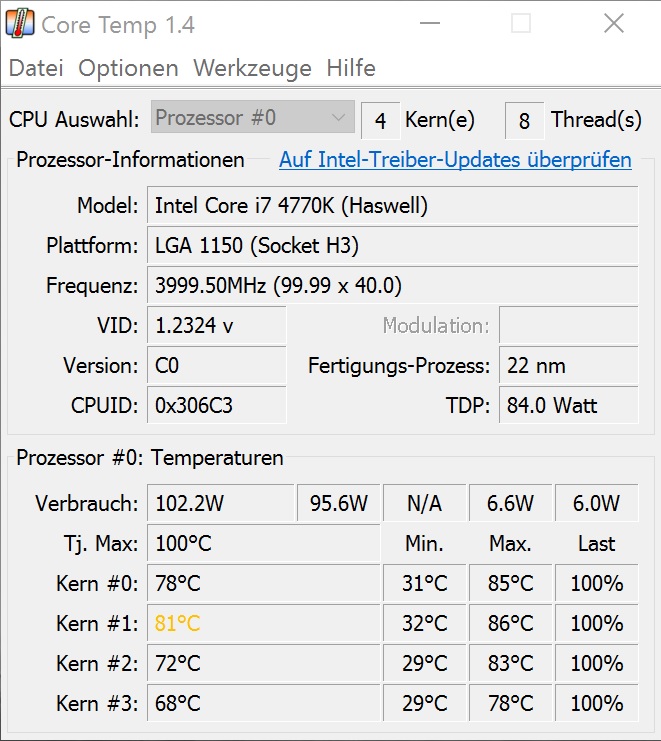Click the Verbrauch value N/A
This screenshot has height=741, width=661.
pos(424,503)
